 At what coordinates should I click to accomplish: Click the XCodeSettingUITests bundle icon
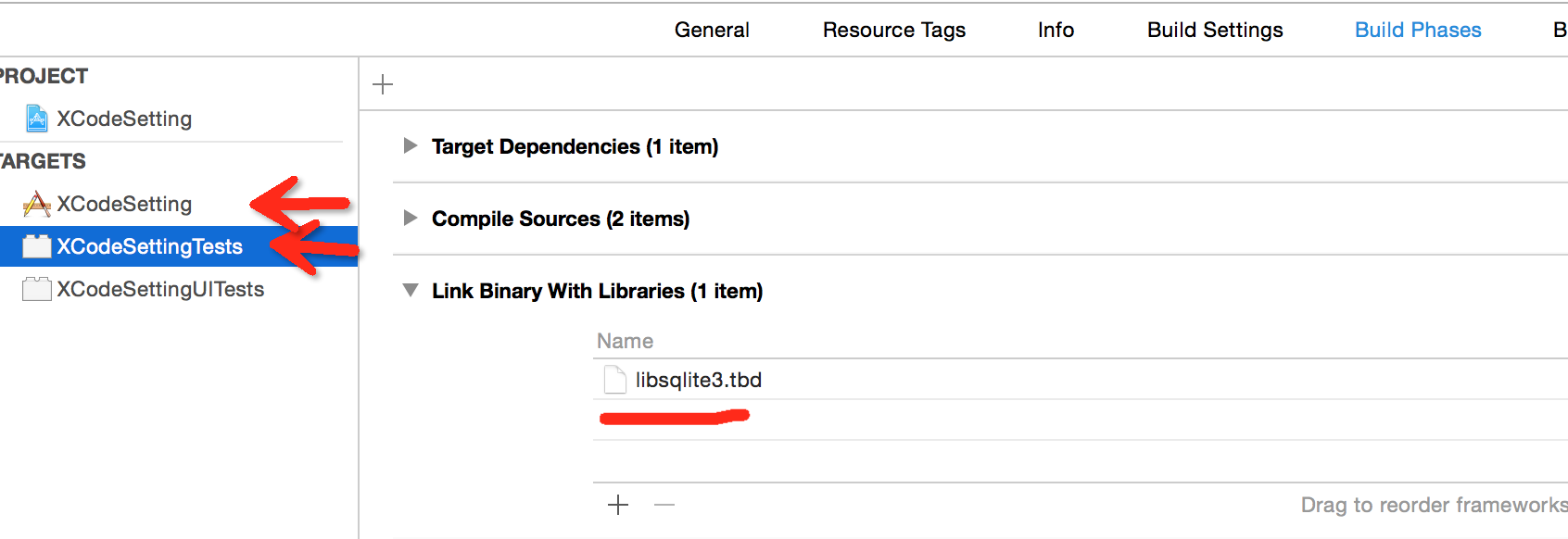tap(37, 289)
